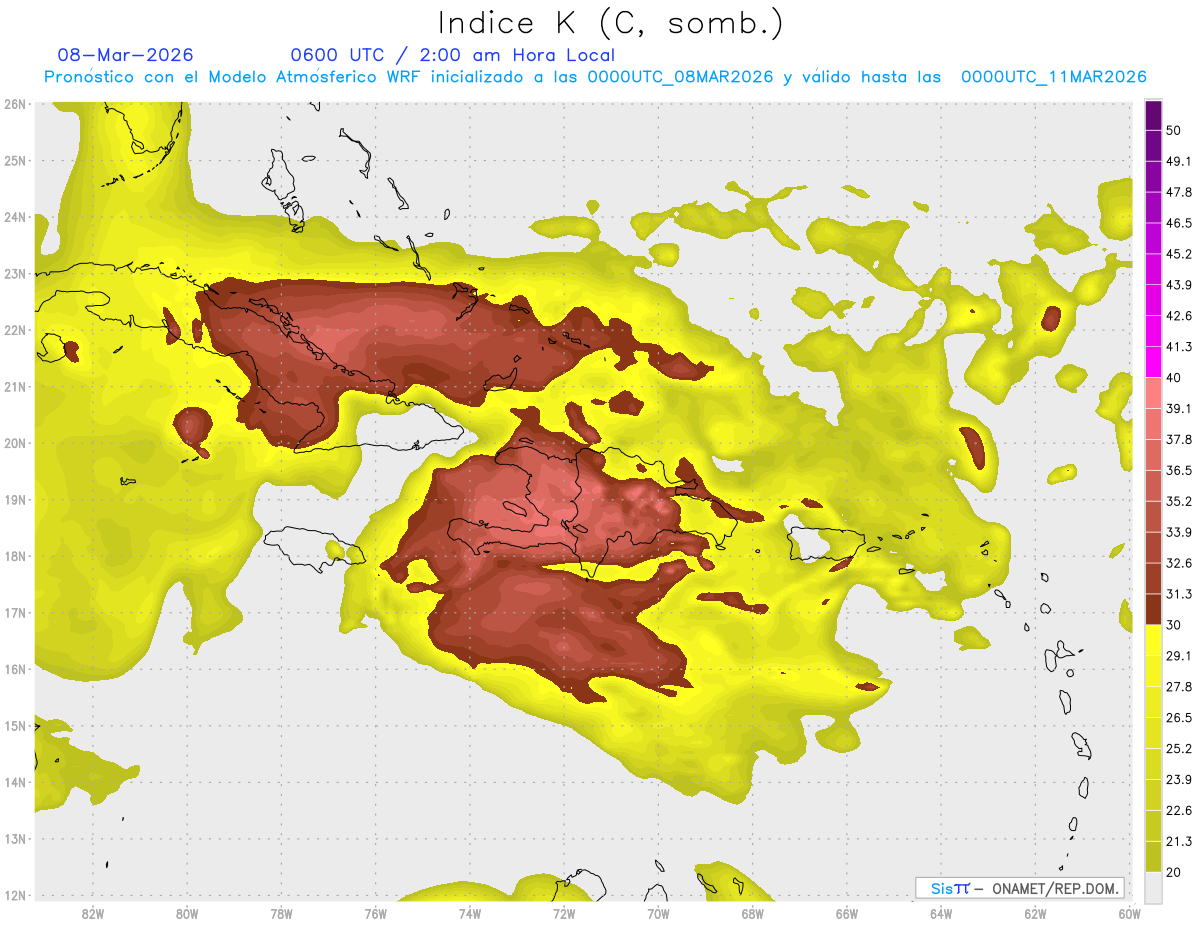The width and height of the screenshot is (1200, 927).
Task: Click the longitude label '70W'
Action: tap(658, 913)
